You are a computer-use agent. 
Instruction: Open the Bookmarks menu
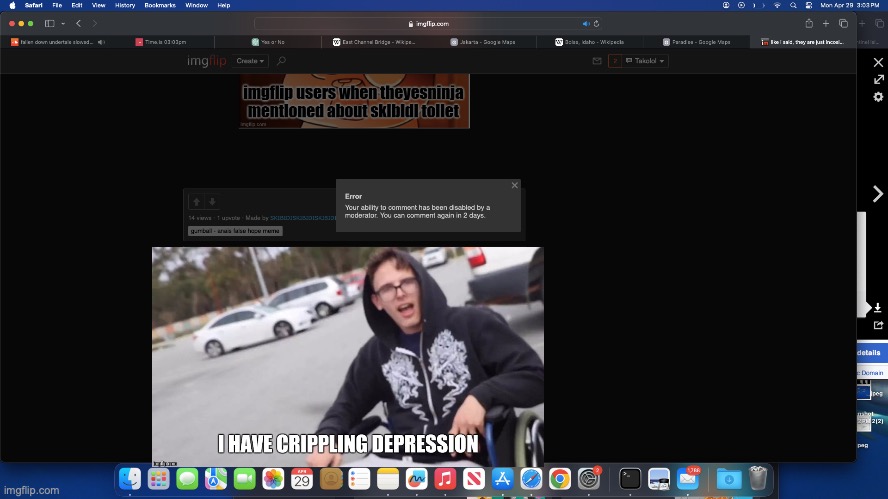pos(160,5)
